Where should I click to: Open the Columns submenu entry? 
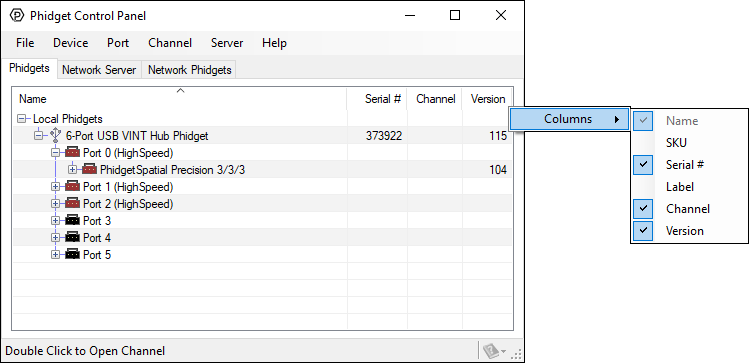click(569, 119)
